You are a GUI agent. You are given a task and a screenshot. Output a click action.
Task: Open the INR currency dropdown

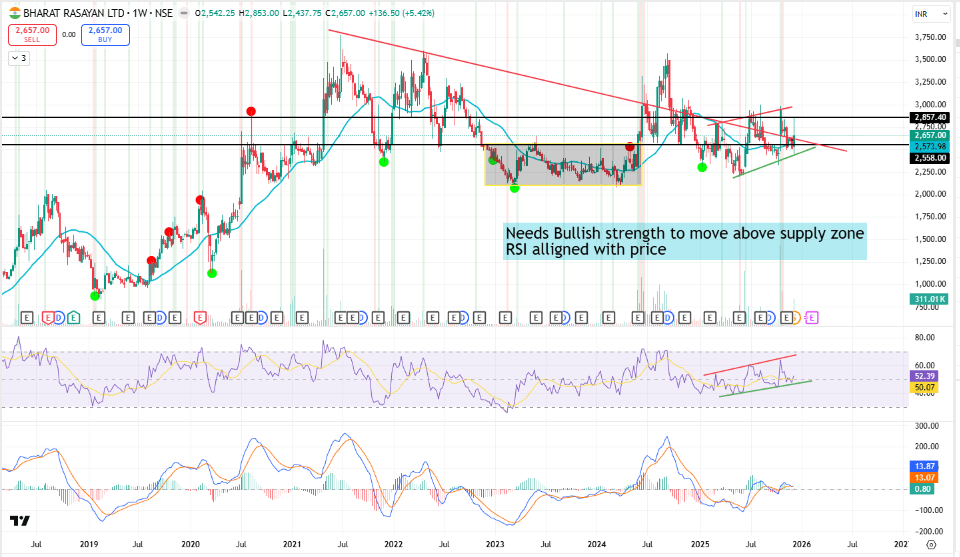931,13
